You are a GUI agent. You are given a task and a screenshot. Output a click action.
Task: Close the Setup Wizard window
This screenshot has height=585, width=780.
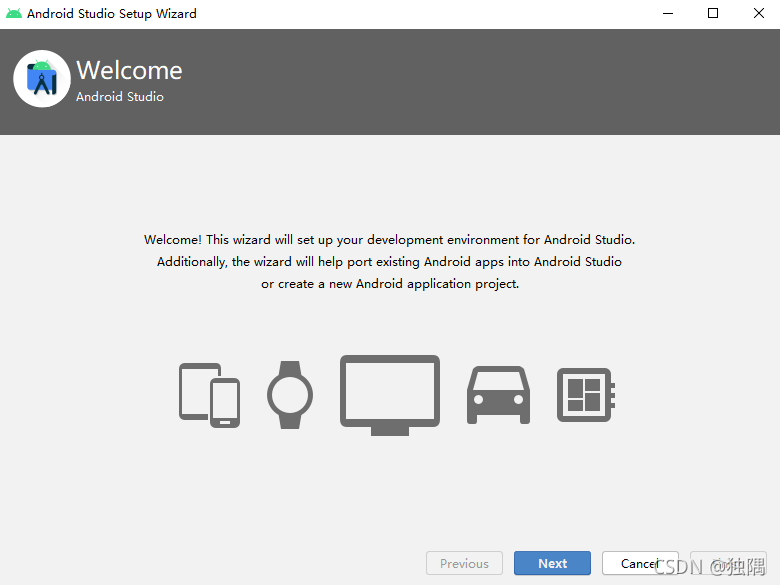758,13
